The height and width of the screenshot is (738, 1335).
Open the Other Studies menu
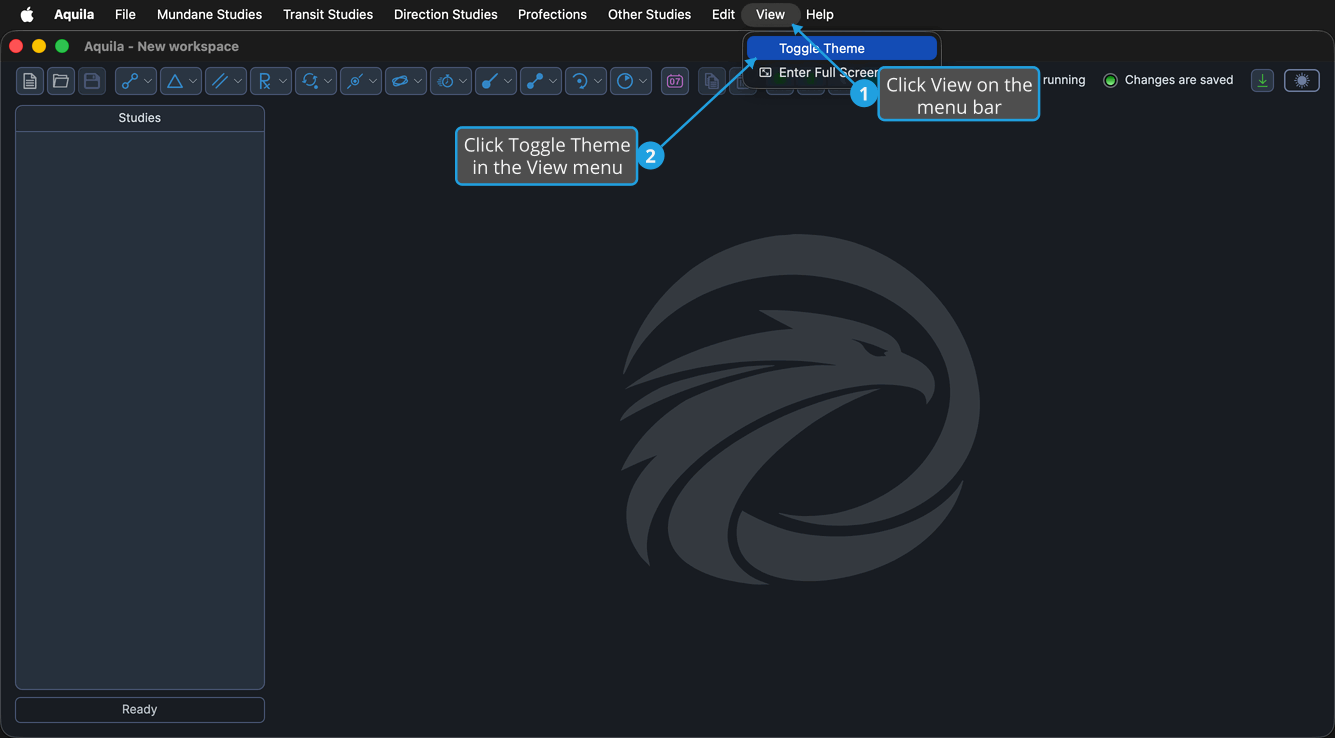pyautogui.click(x=649, y=14)
